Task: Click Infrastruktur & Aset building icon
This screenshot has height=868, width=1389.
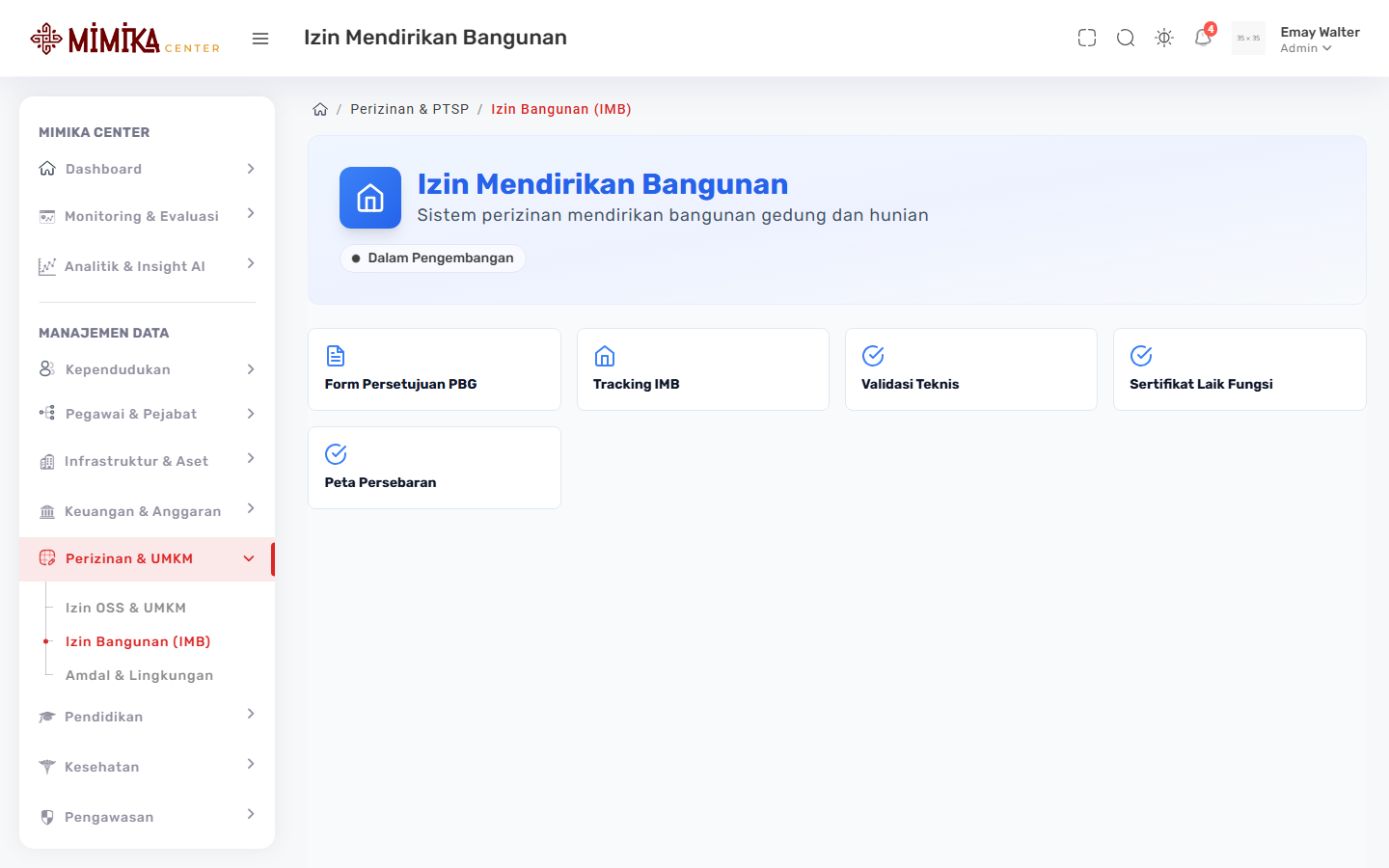Action: coord(47,461)
